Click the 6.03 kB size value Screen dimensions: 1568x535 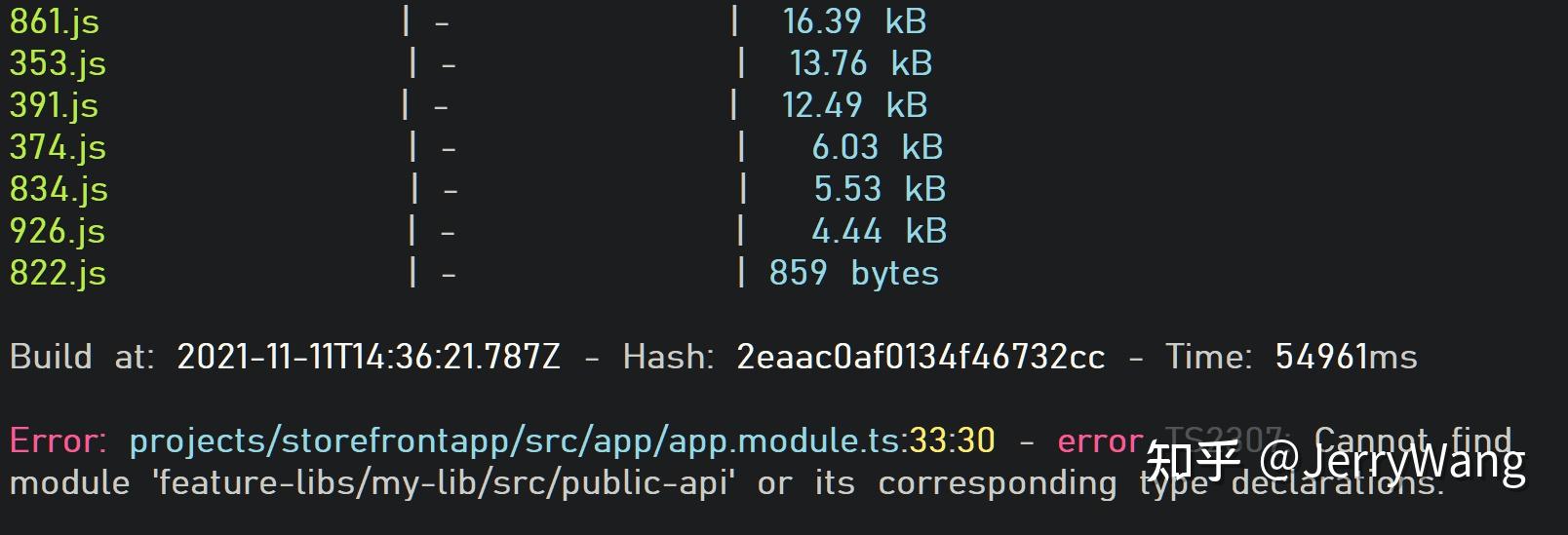[878, 147]
